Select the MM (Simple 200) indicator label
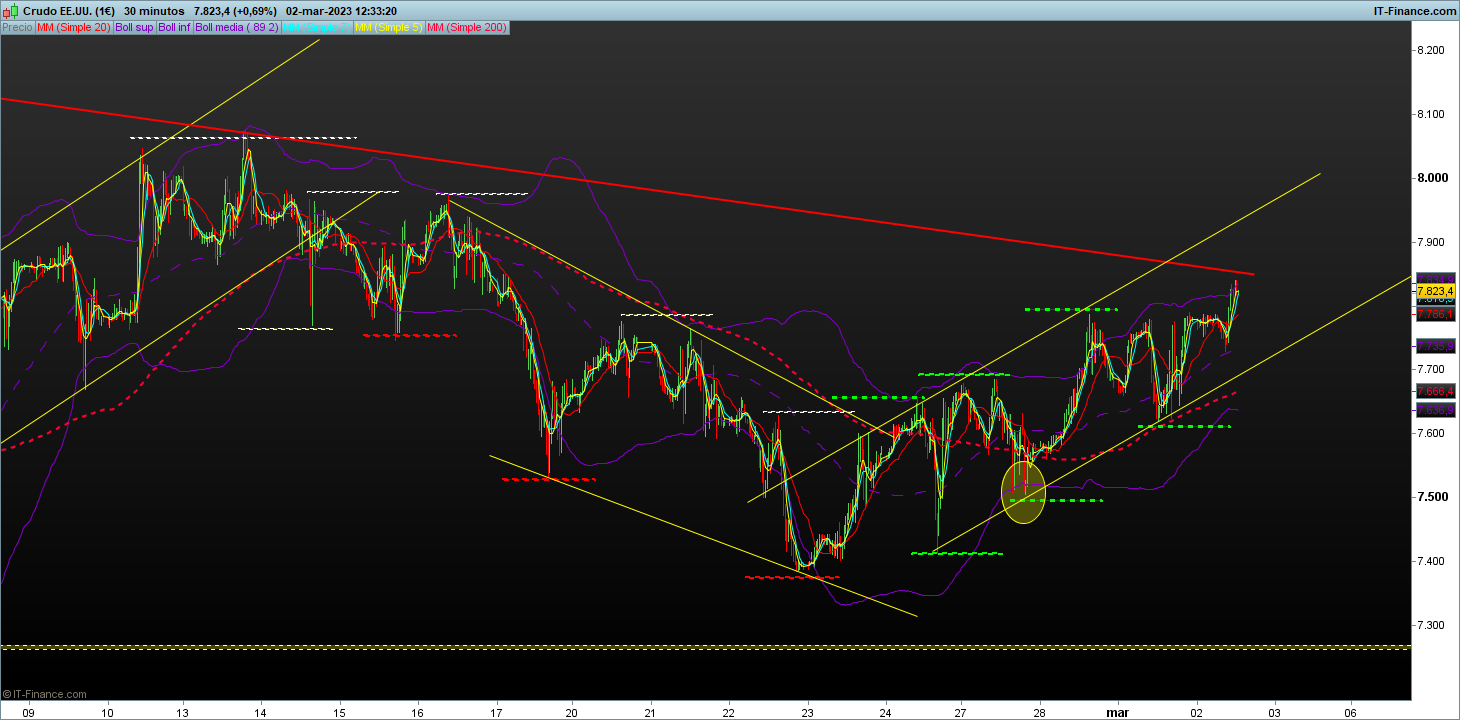The height and width of the screenshot is (720, 1460). tap(467, 28)
